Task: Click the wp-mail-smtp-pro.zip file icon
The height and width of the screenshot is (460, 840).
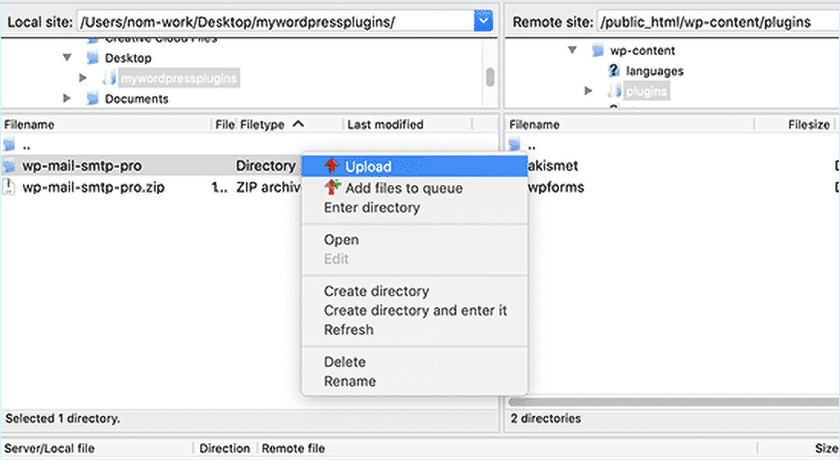Action: pos(10,187)
